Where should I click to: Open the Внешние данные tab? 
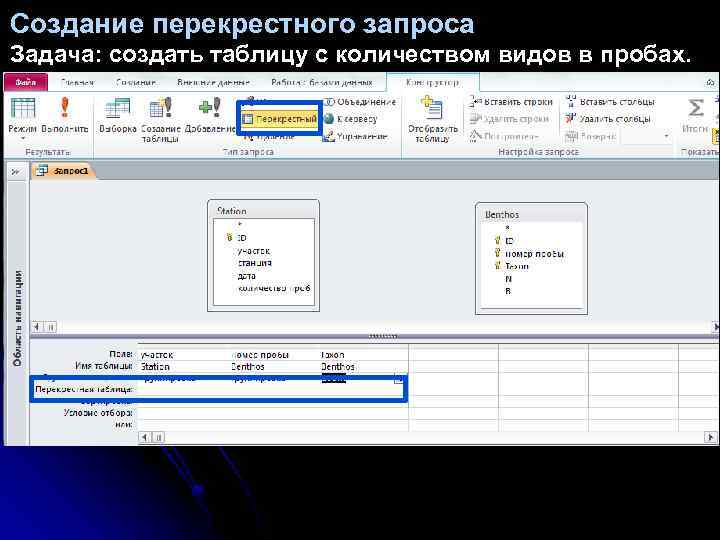(x=213, y=83)
